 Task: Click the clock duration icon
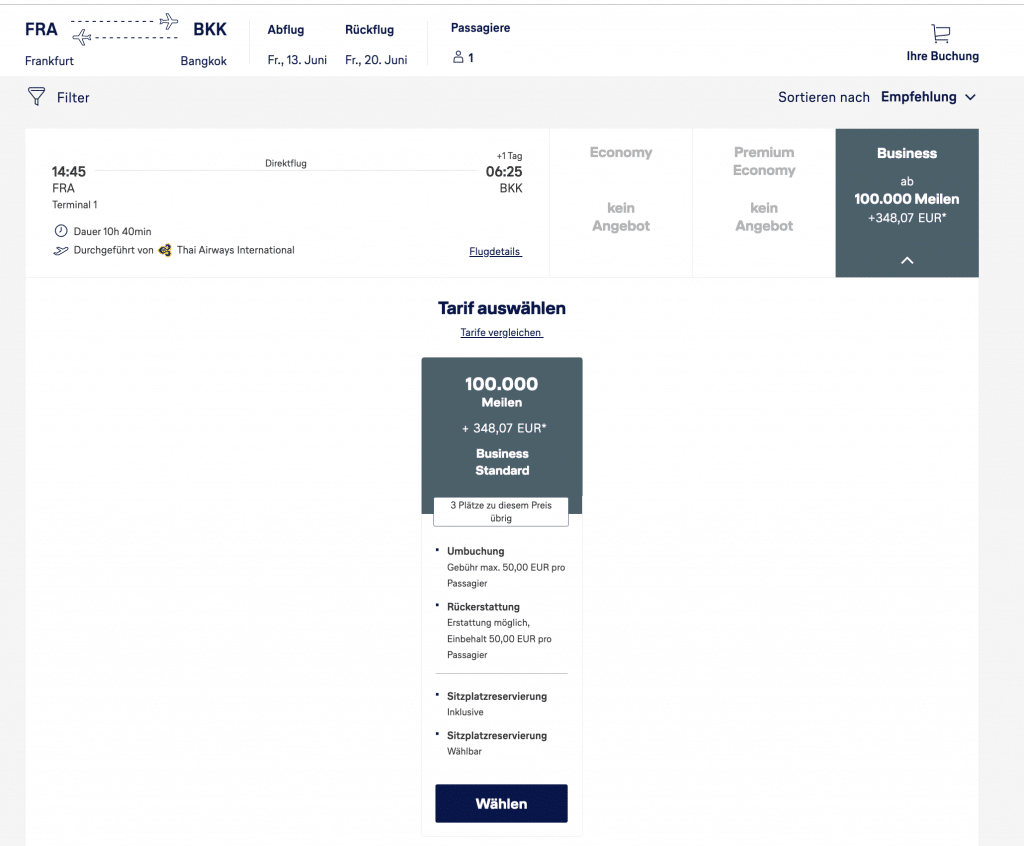tap(60, 232)
